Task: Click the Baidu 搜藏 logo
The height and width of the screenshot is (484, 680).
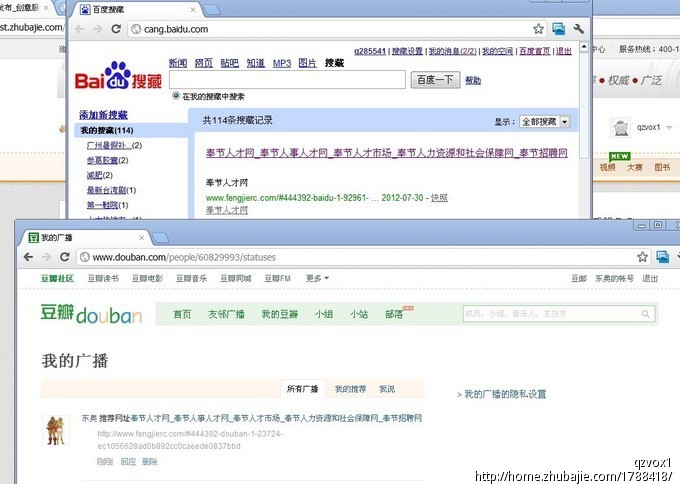Action: point(118,75)
